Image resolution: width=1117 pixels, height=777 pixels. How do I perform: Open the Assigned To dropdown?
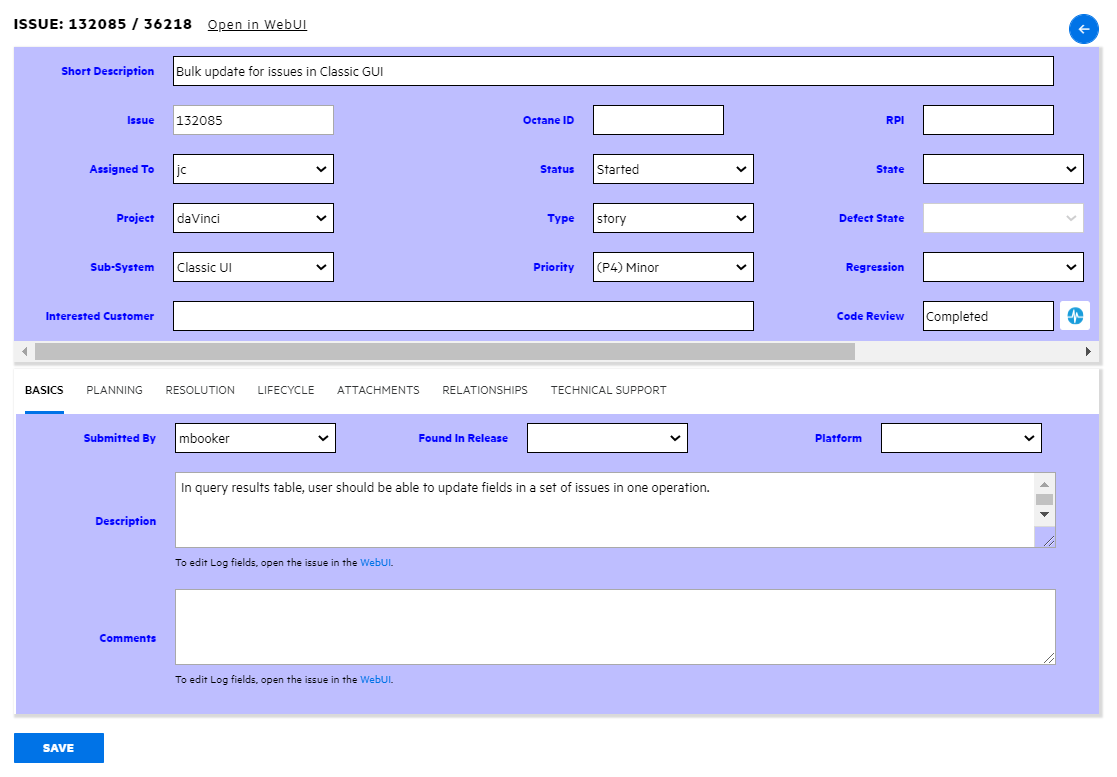pos(253,169)
